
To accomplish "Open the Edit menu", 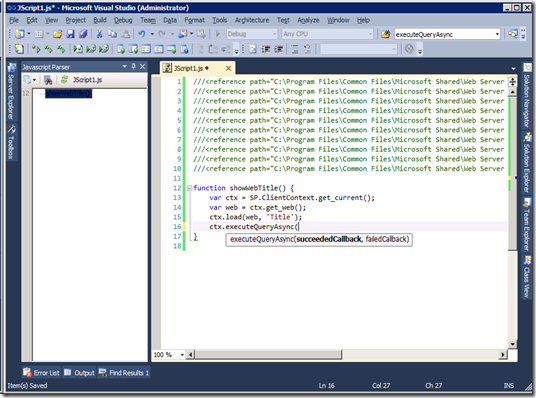I will (32, 20).
